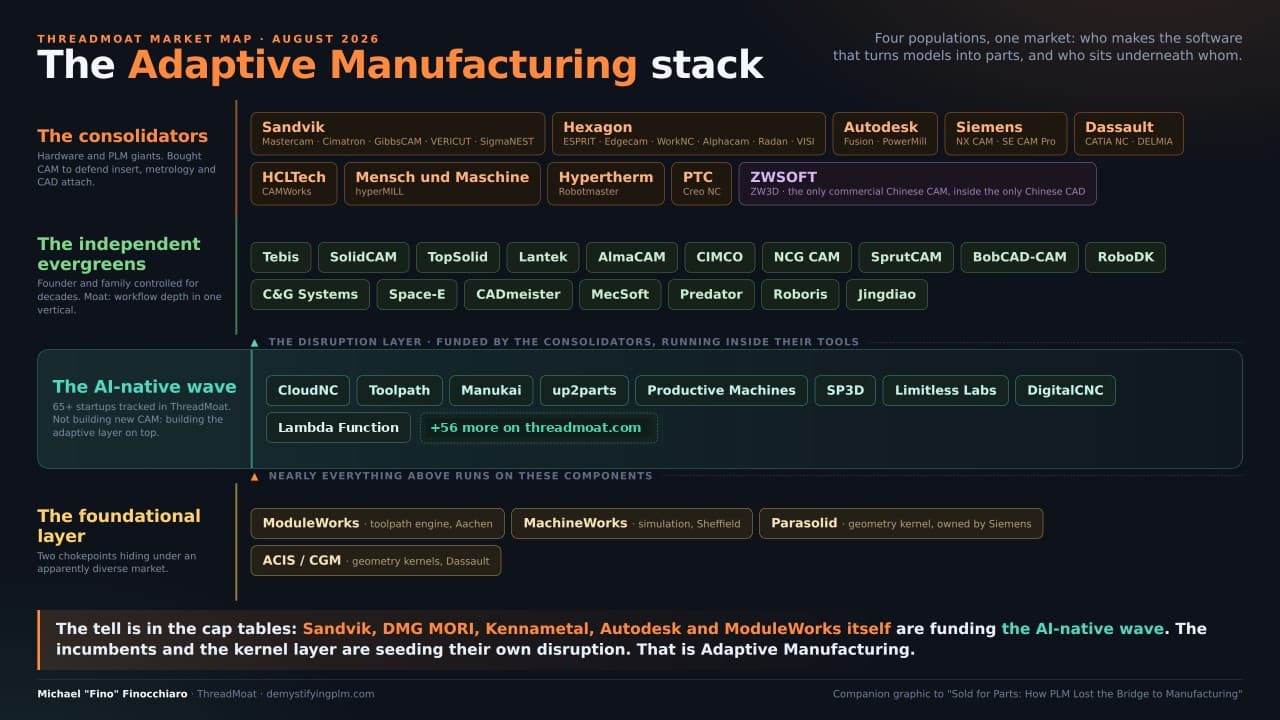Click the ZWSOFT ZW3D card

pos(917,184)
